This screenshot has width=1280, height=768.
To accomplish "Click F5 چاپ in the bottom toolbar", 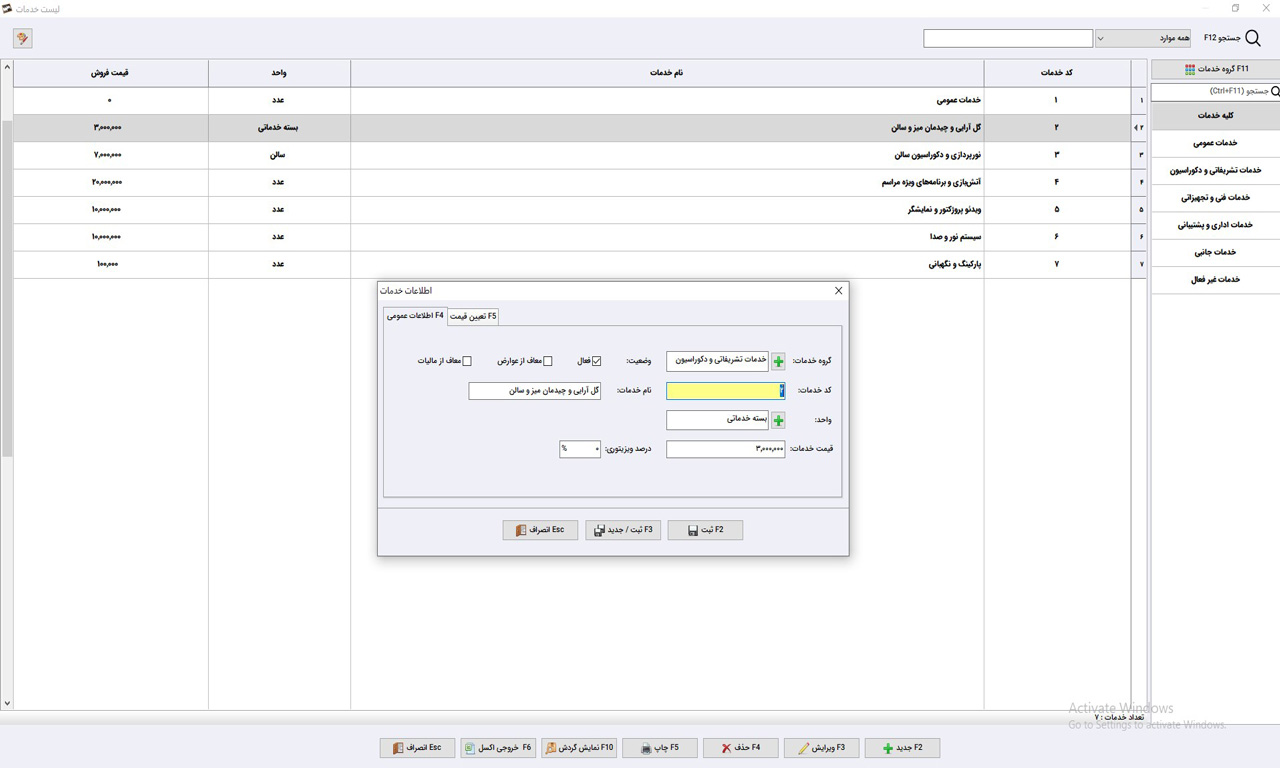I will tap(660, 748).
